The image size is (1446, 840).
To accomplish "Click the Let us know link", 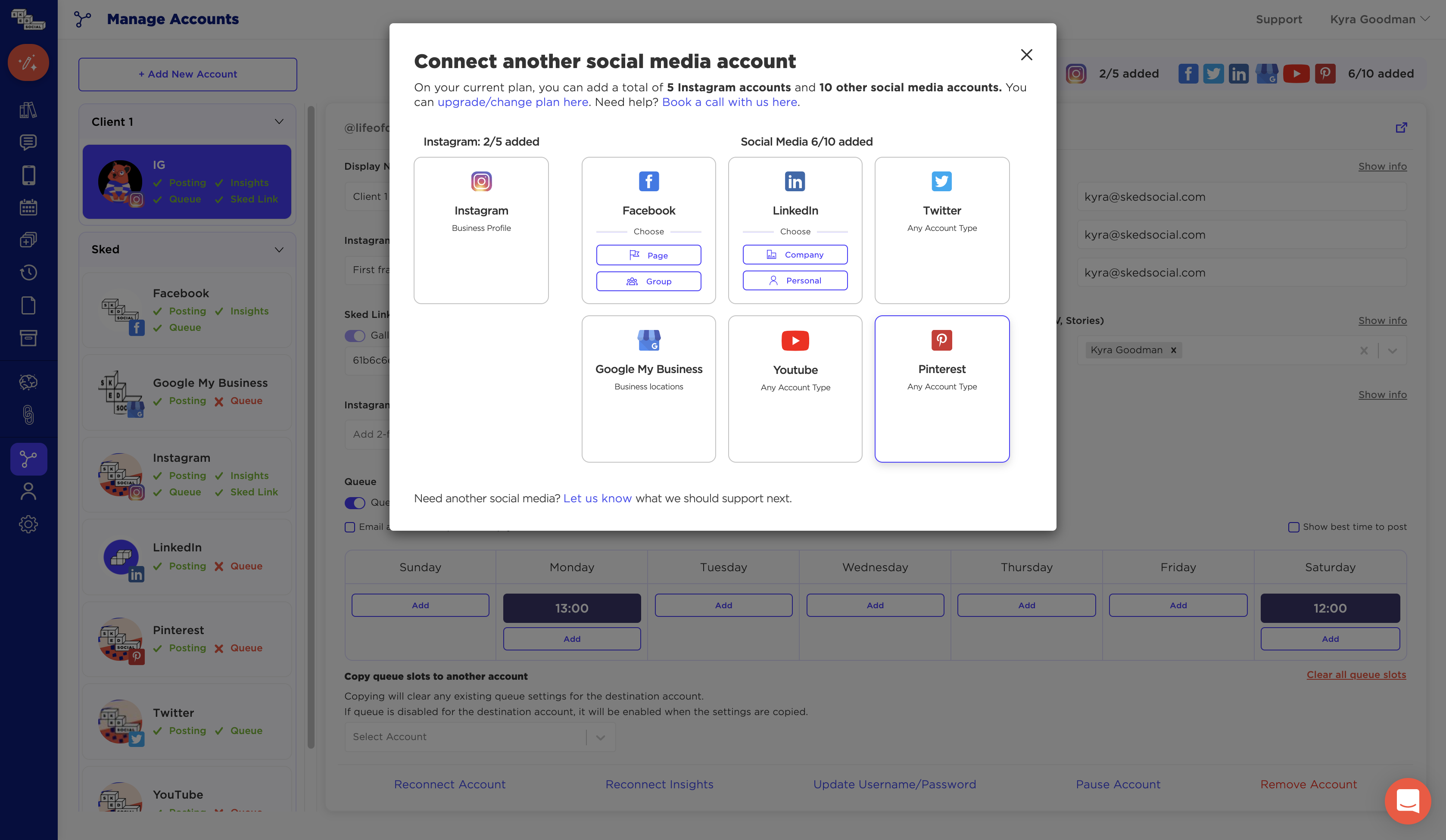I will point(597,498).
